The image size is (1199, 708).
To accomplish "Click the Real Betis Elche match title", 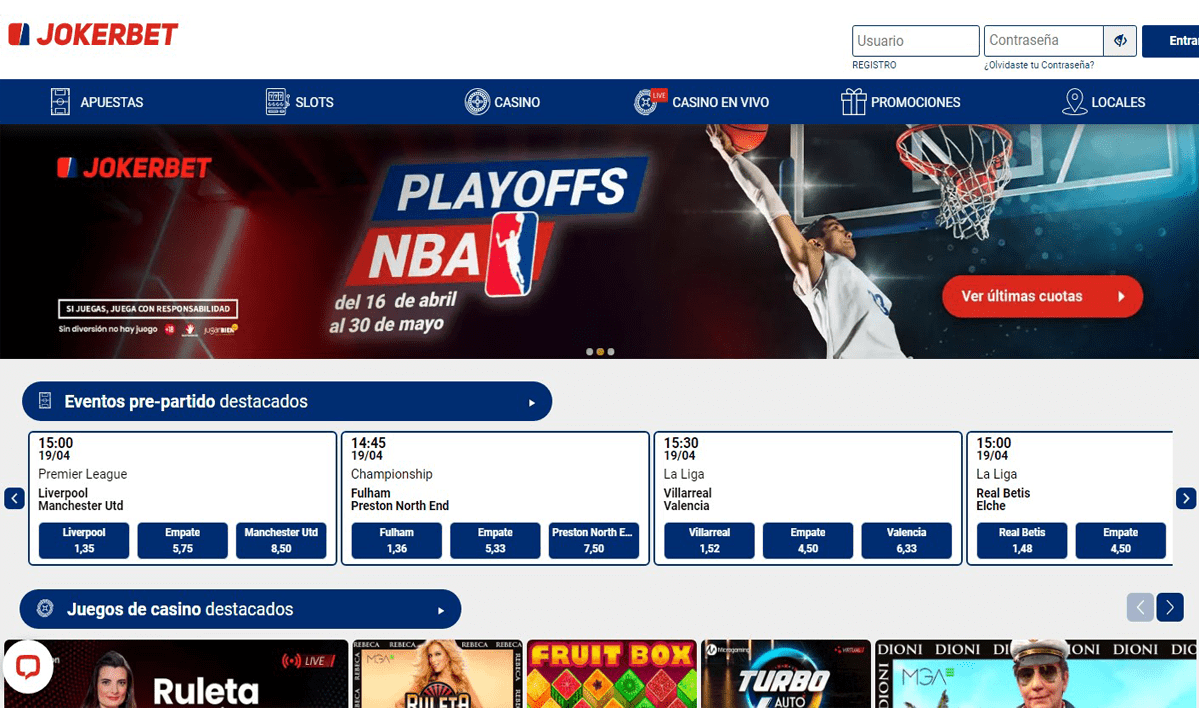I will tap(1003, 499).
